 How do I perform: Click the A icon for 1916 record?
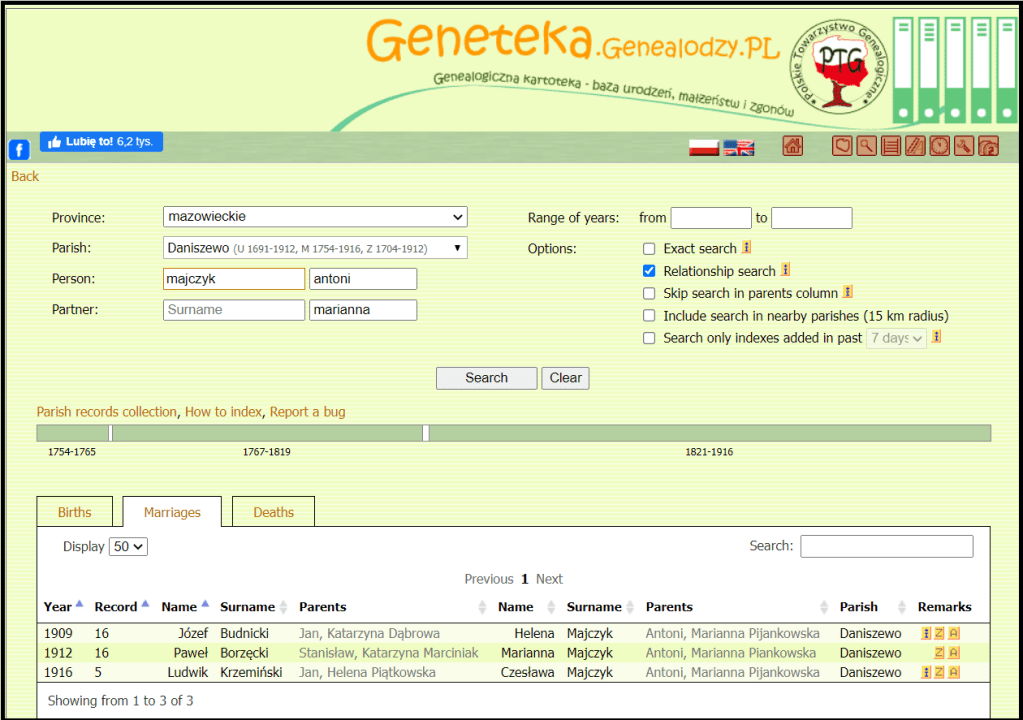(954, 672)
